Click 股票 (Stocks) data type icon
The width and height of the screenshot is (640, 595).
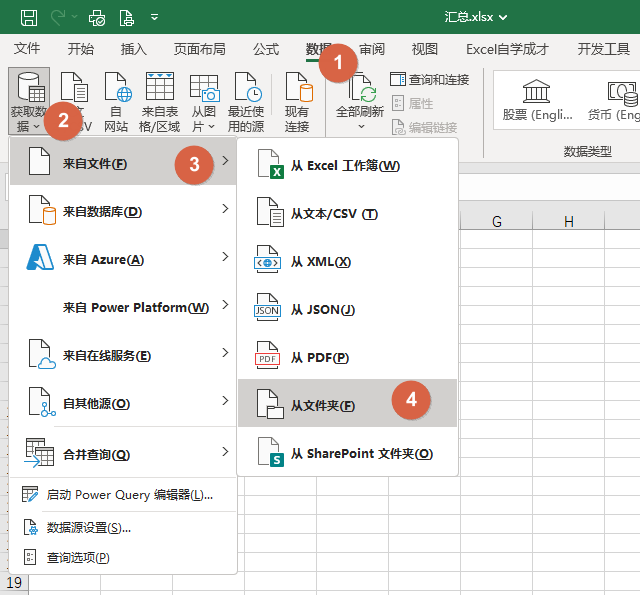tap(537, 102)
